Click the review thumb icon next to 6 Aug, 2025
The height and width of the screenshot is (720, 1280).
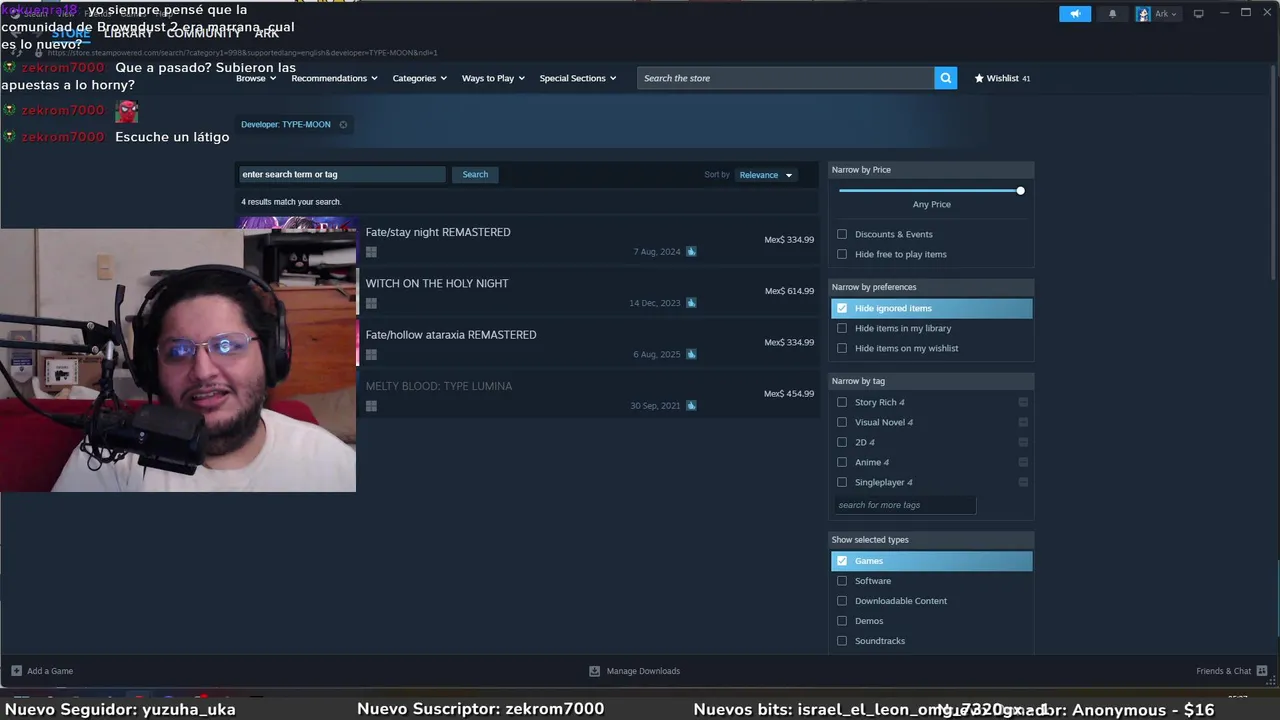point(691,354)
